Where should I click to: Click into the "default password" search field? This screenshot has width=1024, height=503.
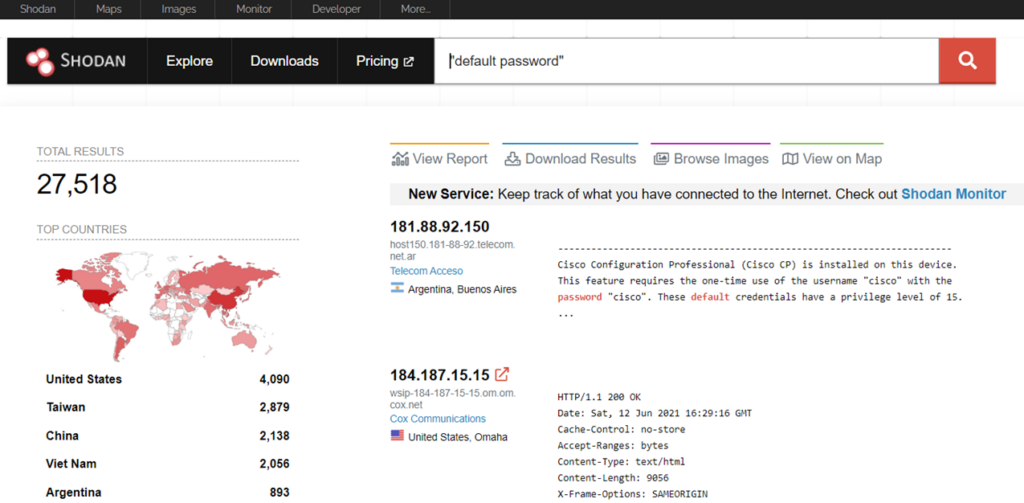tap(686, 61)
